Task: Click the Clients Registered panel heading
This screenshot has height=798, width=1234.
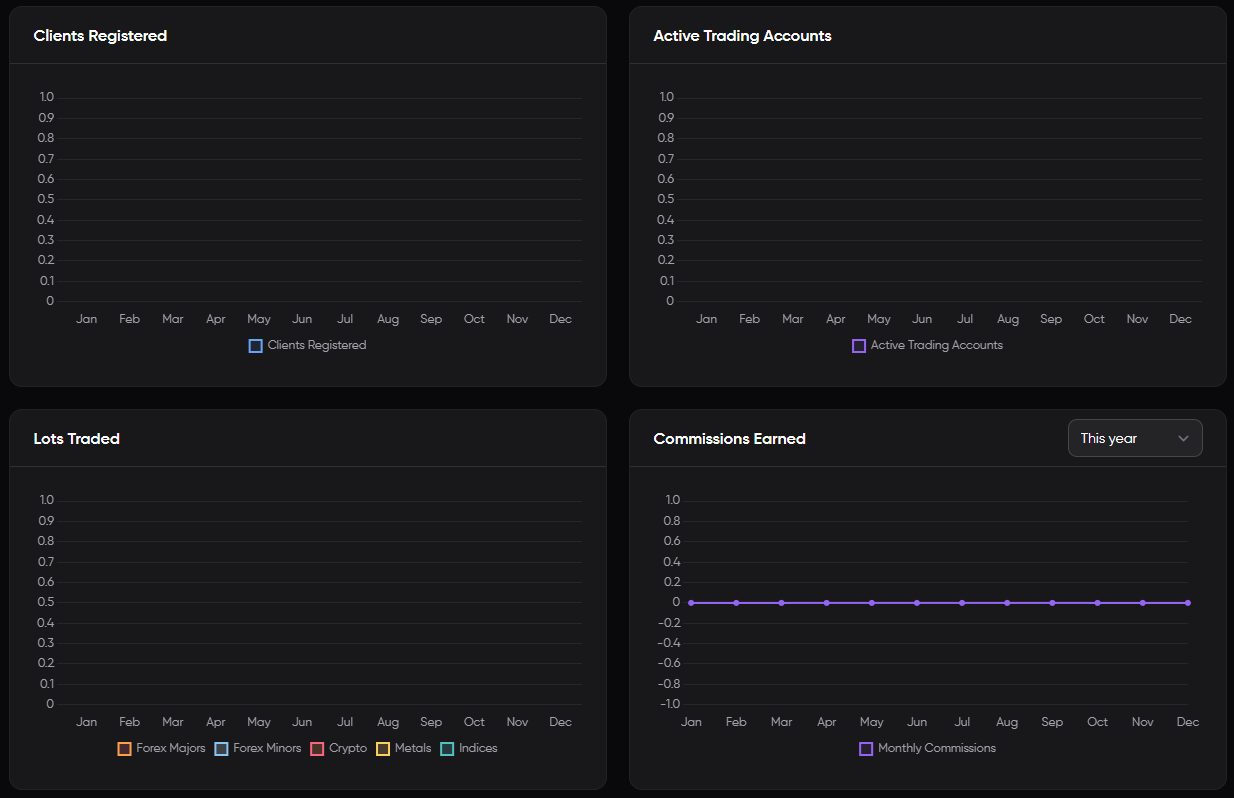Action: pos(100,36)
